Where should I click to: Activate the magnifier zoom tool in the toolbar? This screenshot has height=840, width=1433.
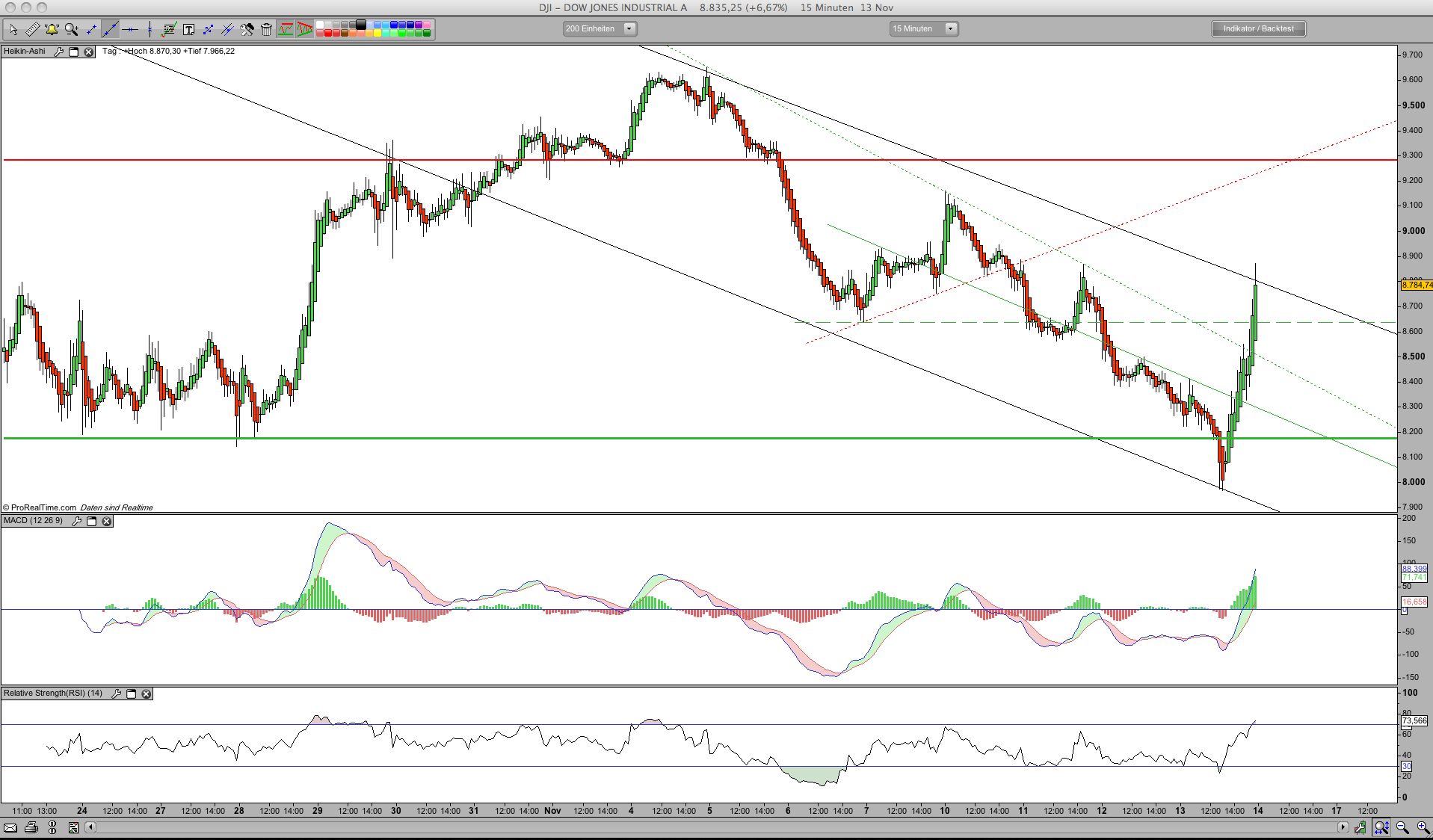[71, 29]
